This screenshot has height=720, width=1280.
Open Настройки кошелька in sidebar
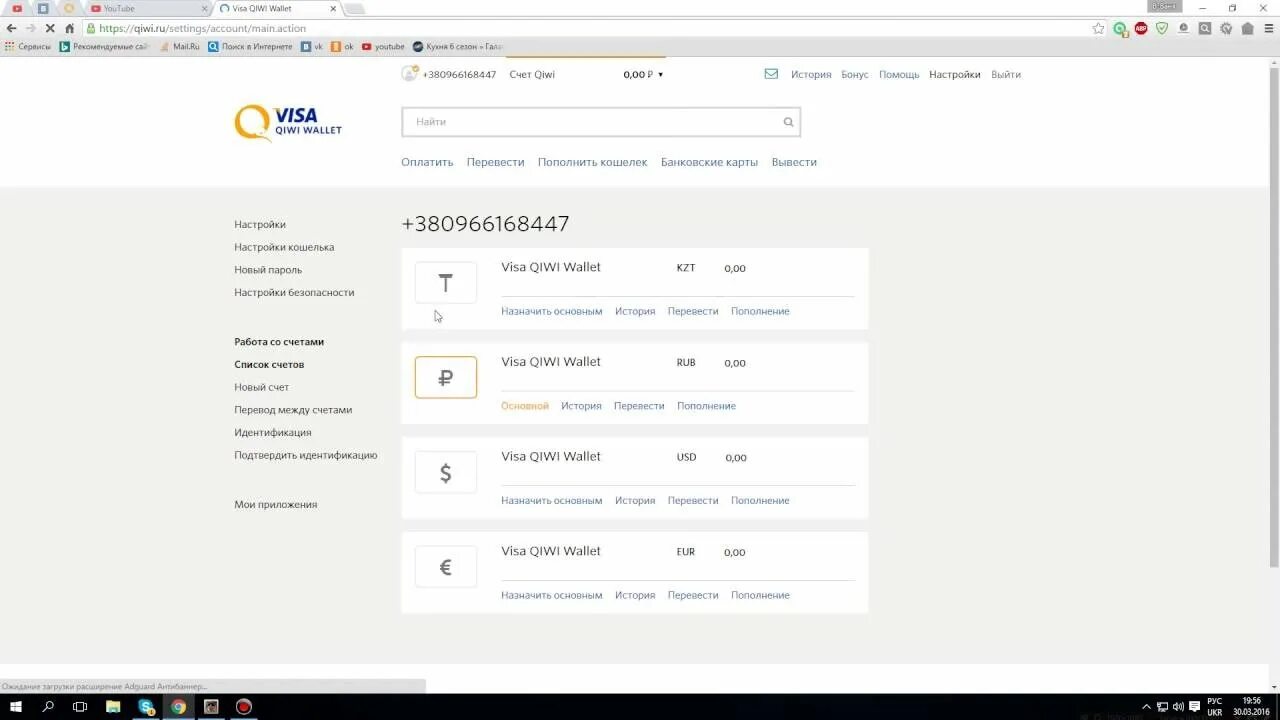tap(284, 247)
